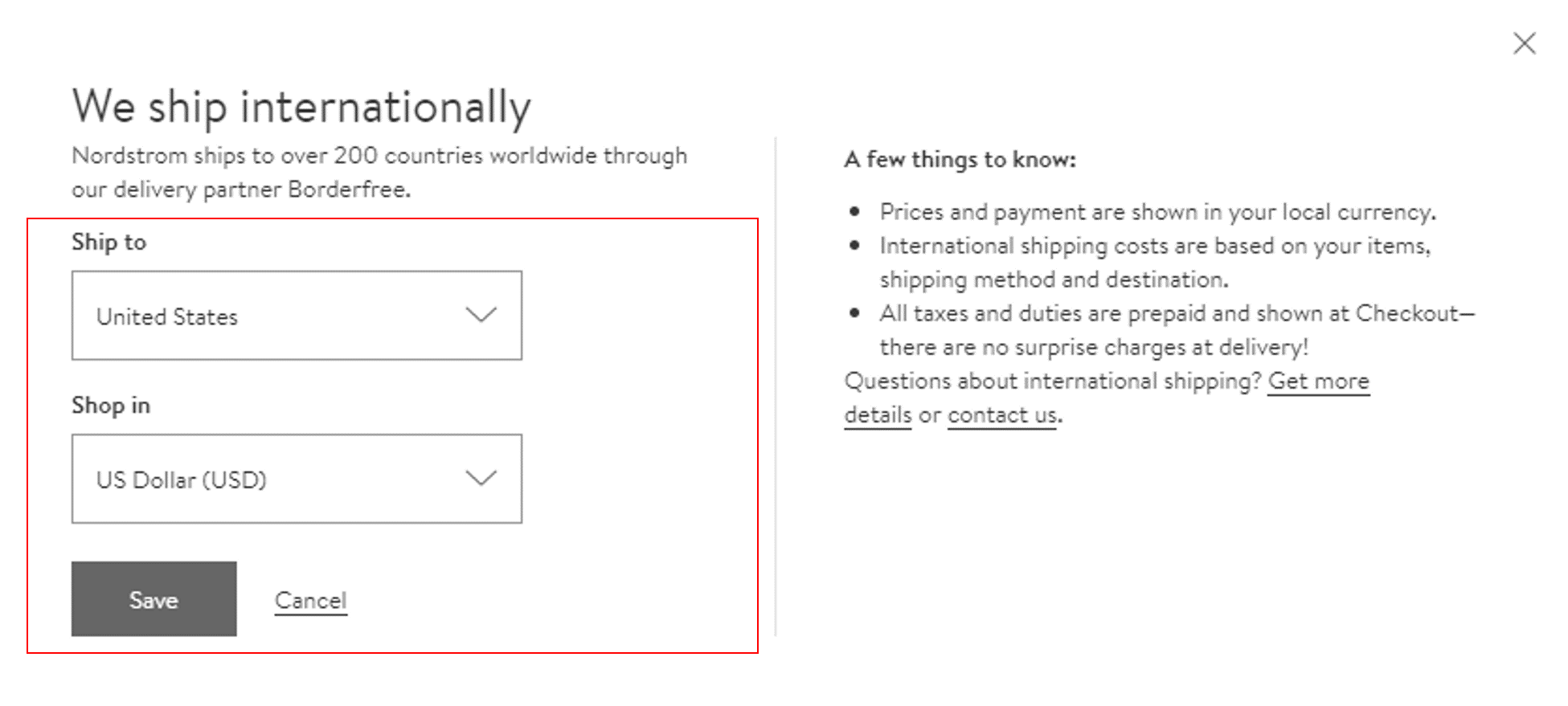The image size is (1568, 706).
Task: Click the We ship internationally heading
Action: [301, 107]
